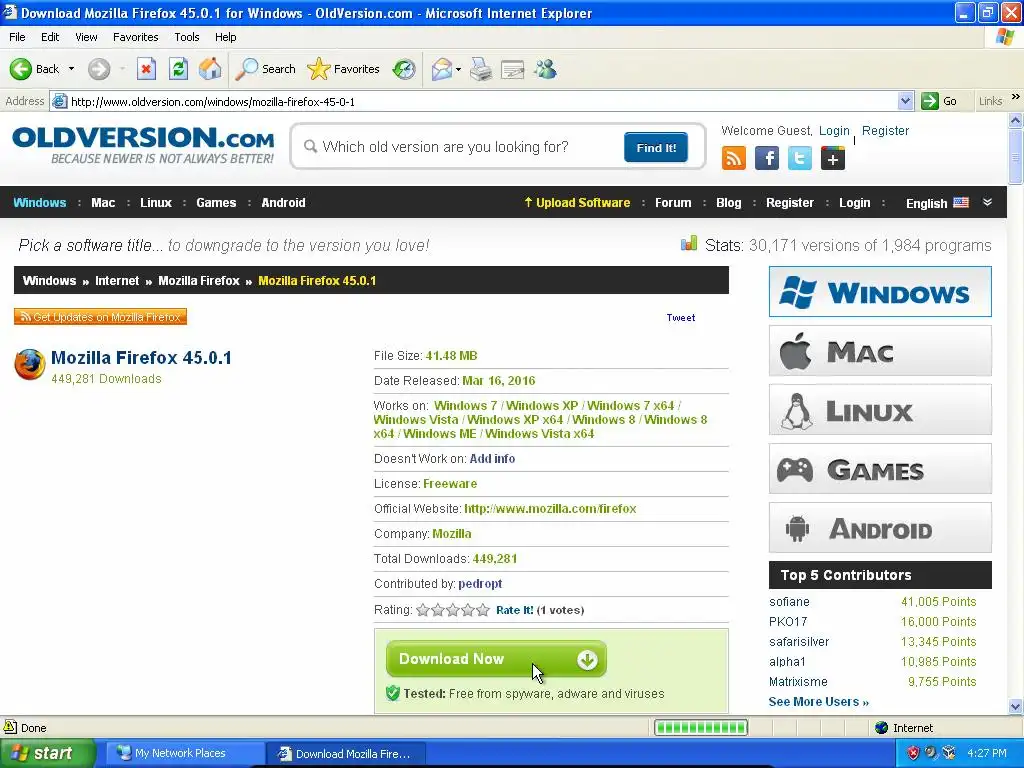Expand the language selector chevron
This screenshot has width=1024, height=768.
[987, 202]
